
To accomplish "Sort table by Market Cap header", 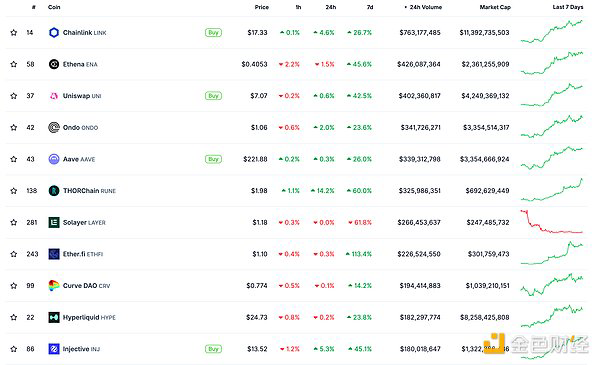I will (495, 7).
